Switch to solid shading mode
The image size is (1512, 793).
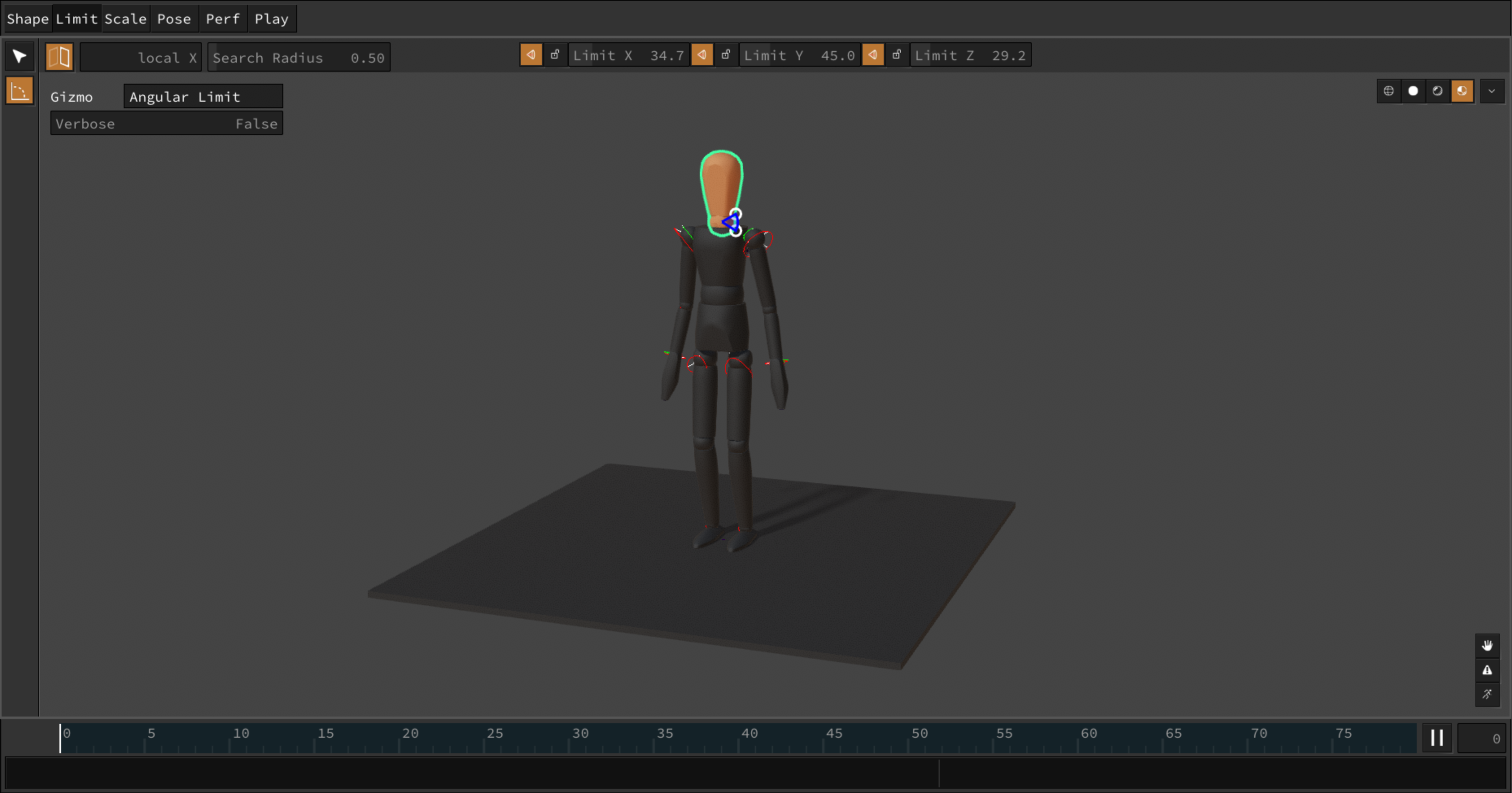[1413, 91]
